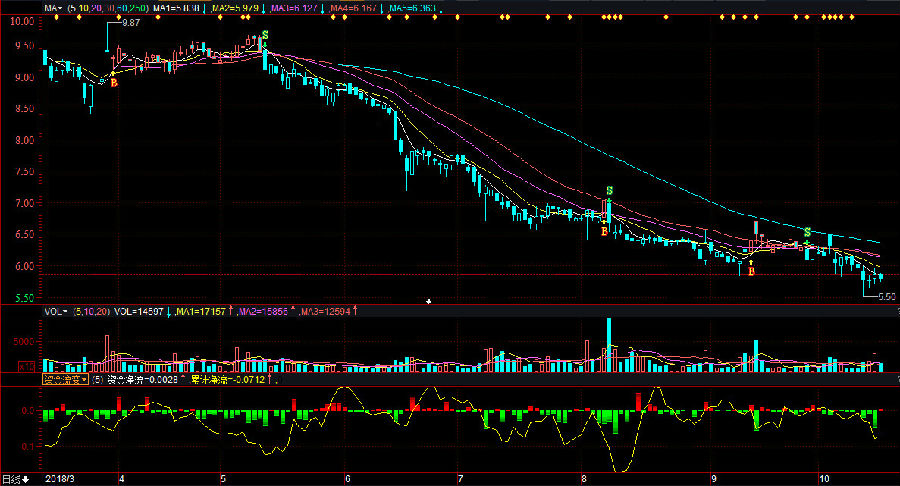The image size is (900, 486).
Task: Click the green S sell marker near 9.87 peak
Action: click(264, 37)
